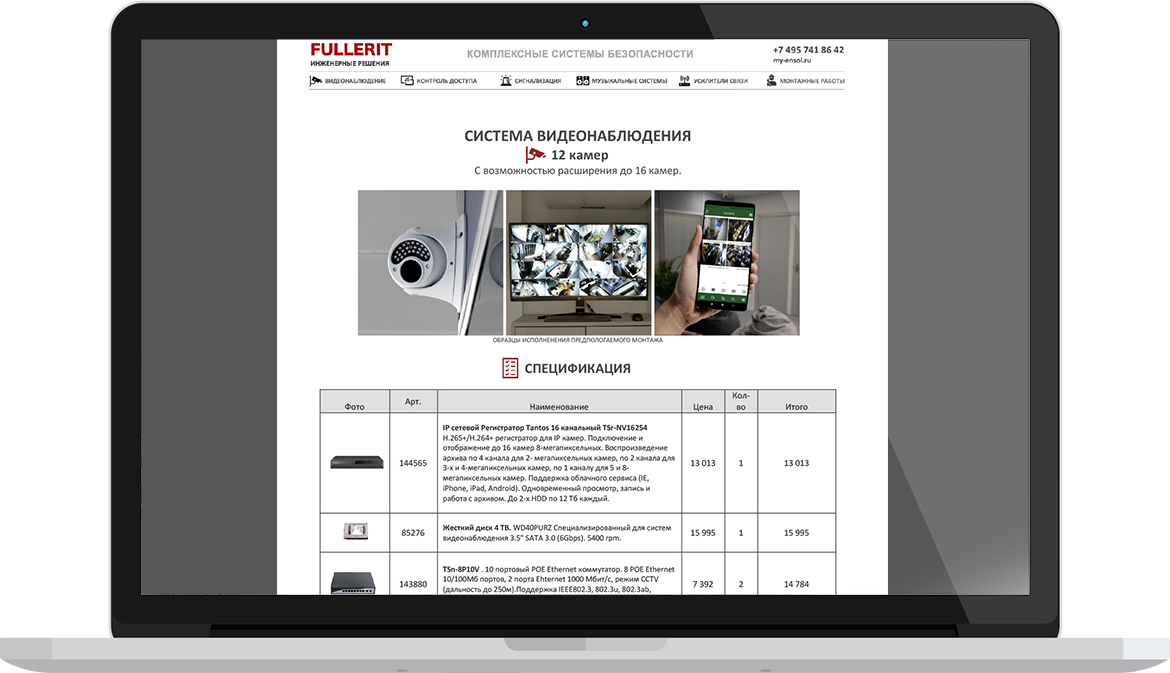Open the monitor with camera feeds photo

578,263
